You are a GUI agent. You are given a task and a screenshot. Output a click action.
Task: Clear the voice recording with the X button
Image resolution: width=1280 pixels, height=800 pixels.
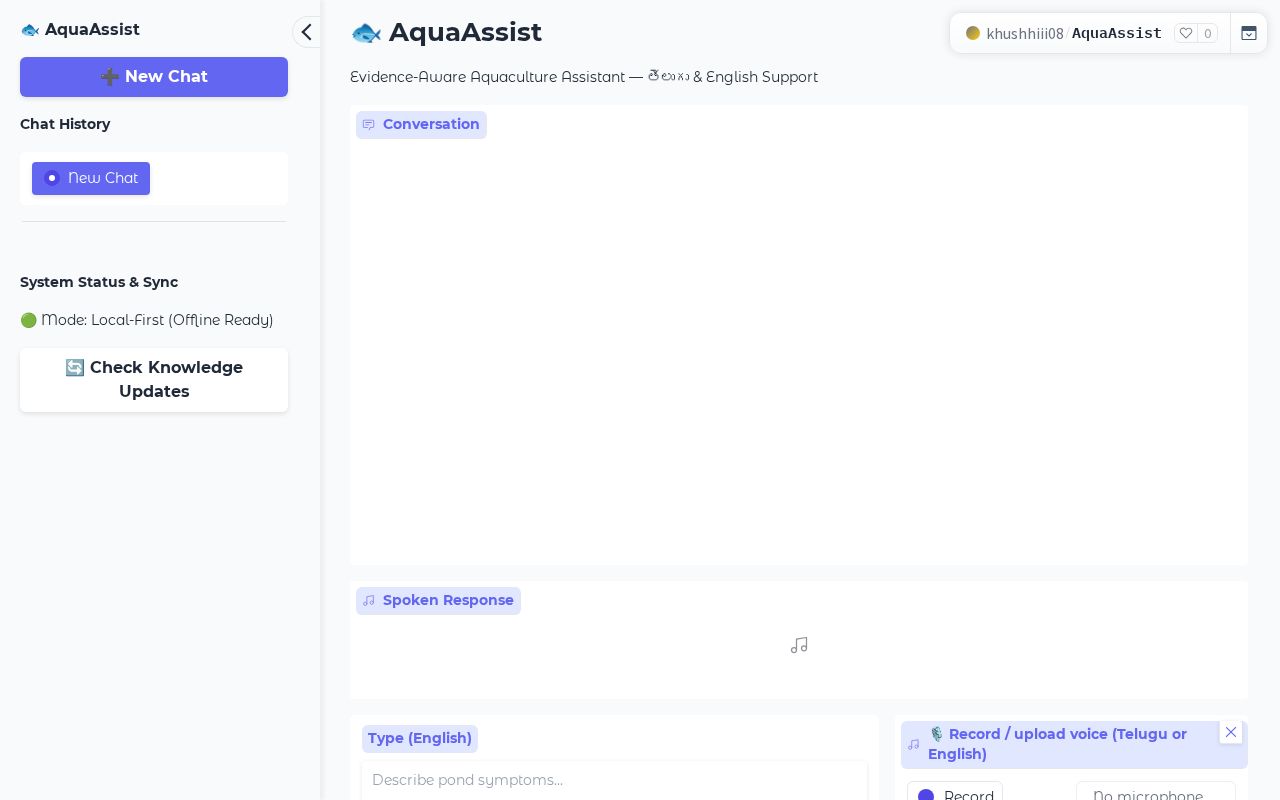point(1231,732)
